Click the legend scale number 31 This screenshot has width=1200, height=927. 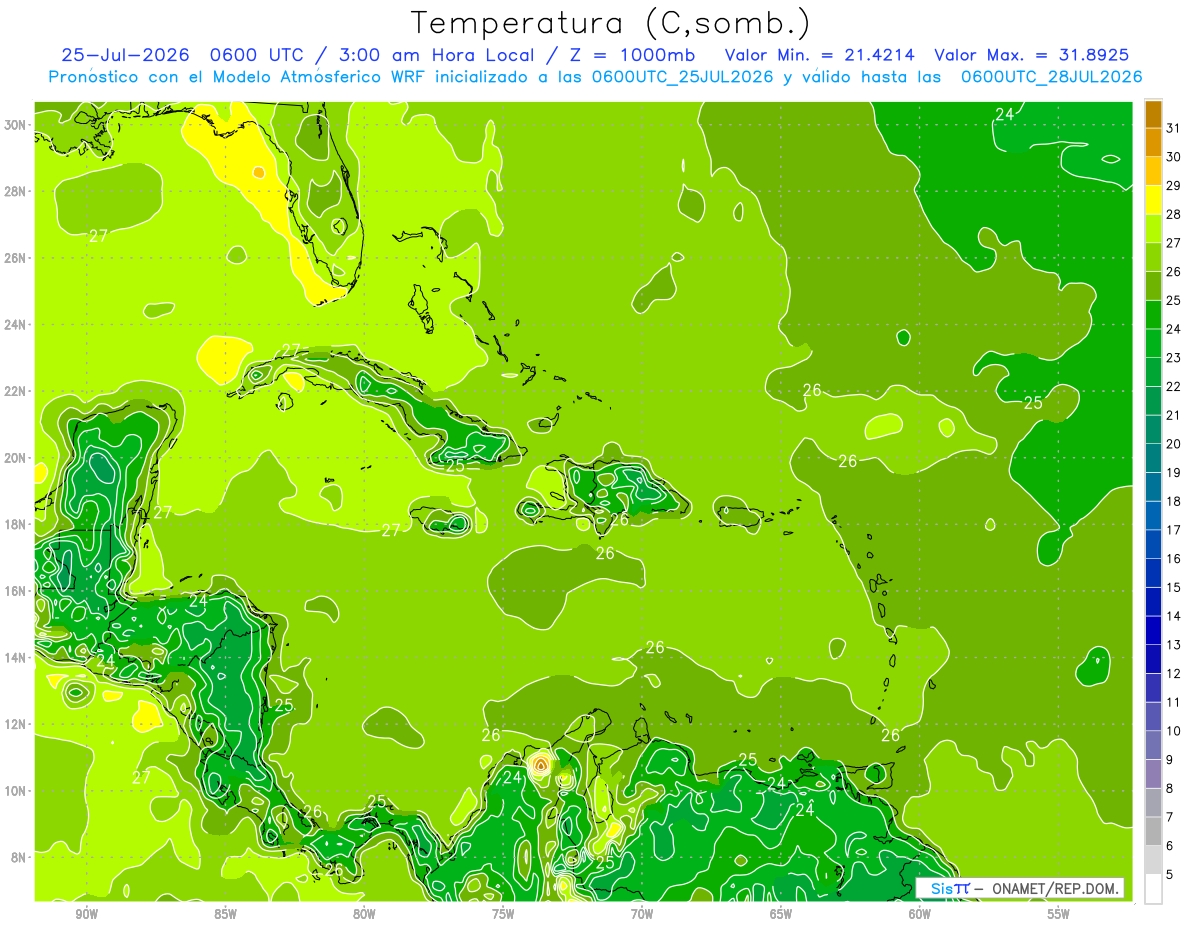1173,127
